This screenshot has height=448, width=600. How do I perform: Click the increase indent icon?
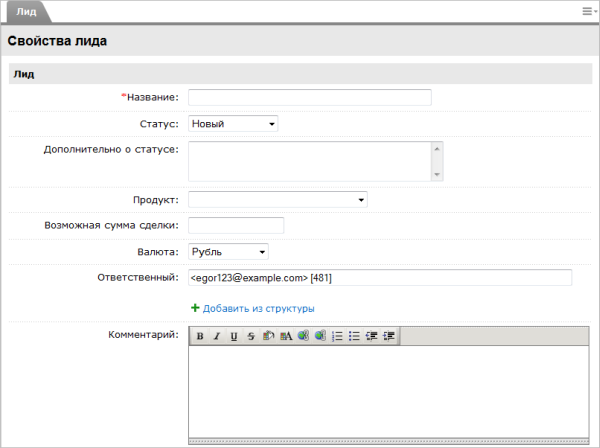(x=388, y=337)
